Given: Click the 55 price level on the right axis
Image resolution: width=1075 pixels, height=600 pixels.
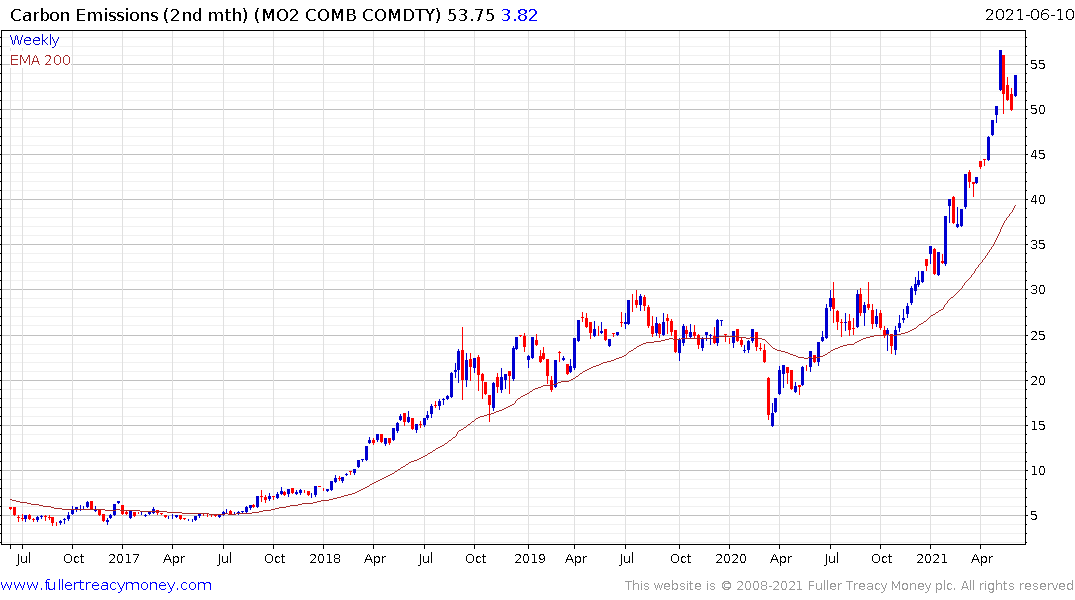Looking at the screenshot, I should point(1037,64).
